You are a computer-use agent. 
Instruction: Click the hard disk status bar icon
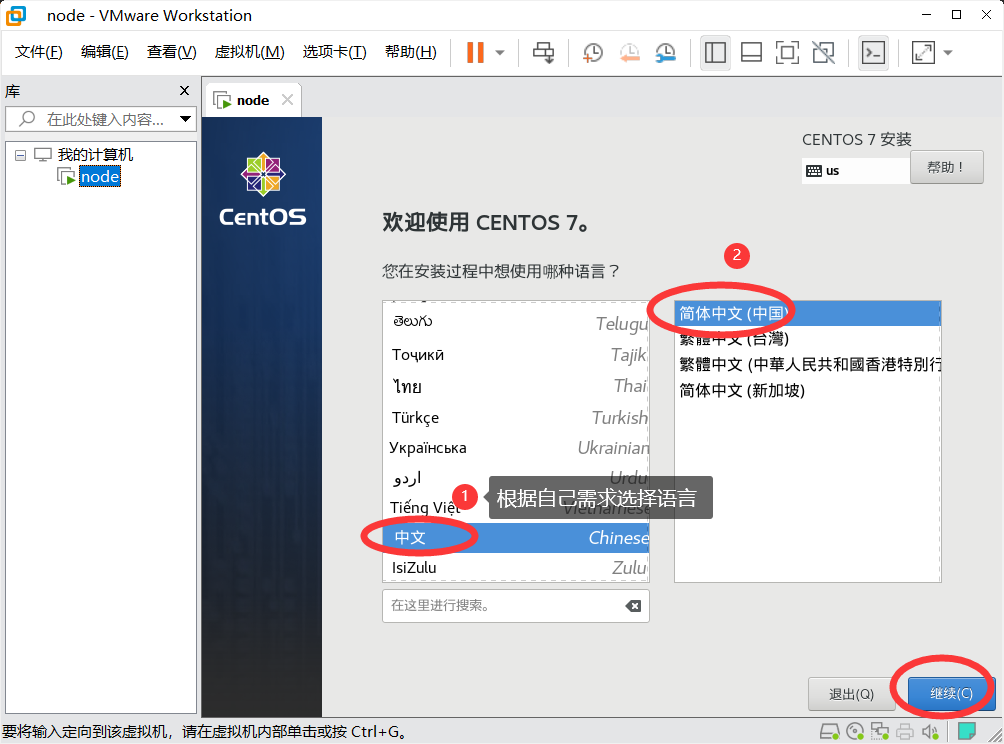[830, 731]
